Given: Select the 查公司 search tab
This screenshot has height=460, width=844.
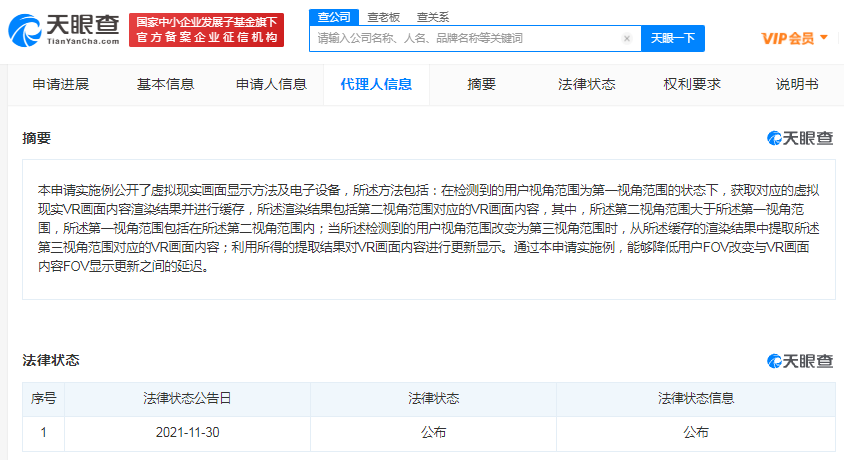Looking at the screenshot, I should [x=334, y=17].
